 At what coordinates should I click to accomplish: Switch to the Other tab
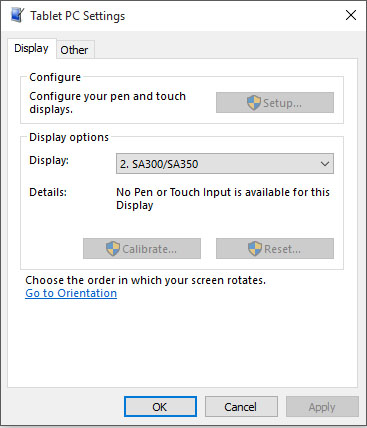(74, 50)
